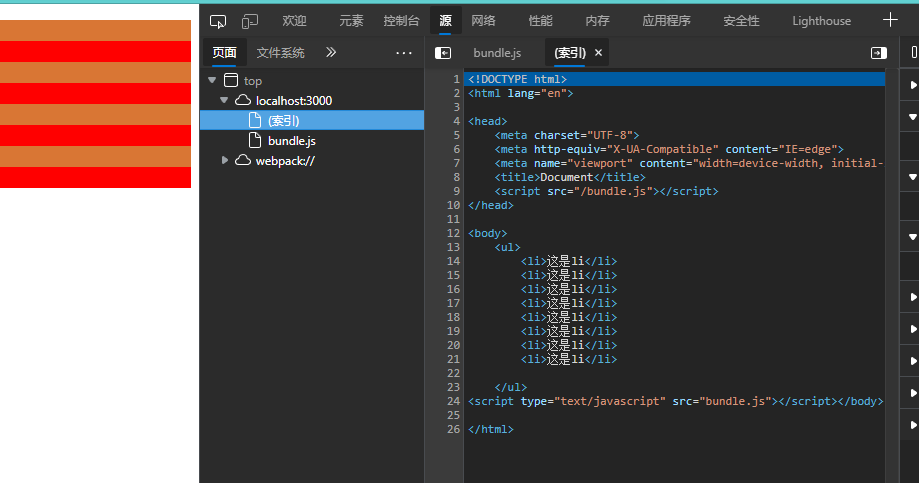Open the 内存 tab

(x=597, y=21)
